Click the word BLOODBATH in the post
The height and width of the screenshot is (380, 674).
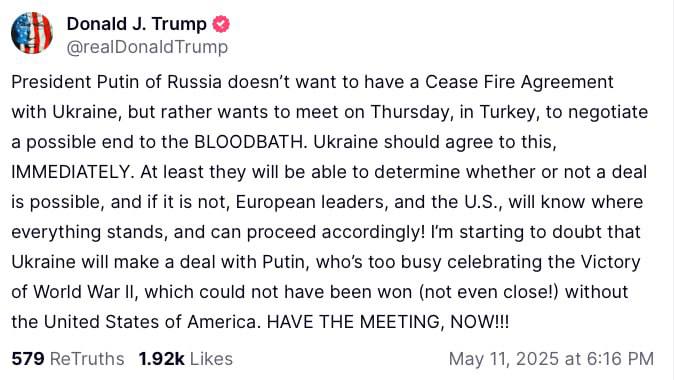249,142
